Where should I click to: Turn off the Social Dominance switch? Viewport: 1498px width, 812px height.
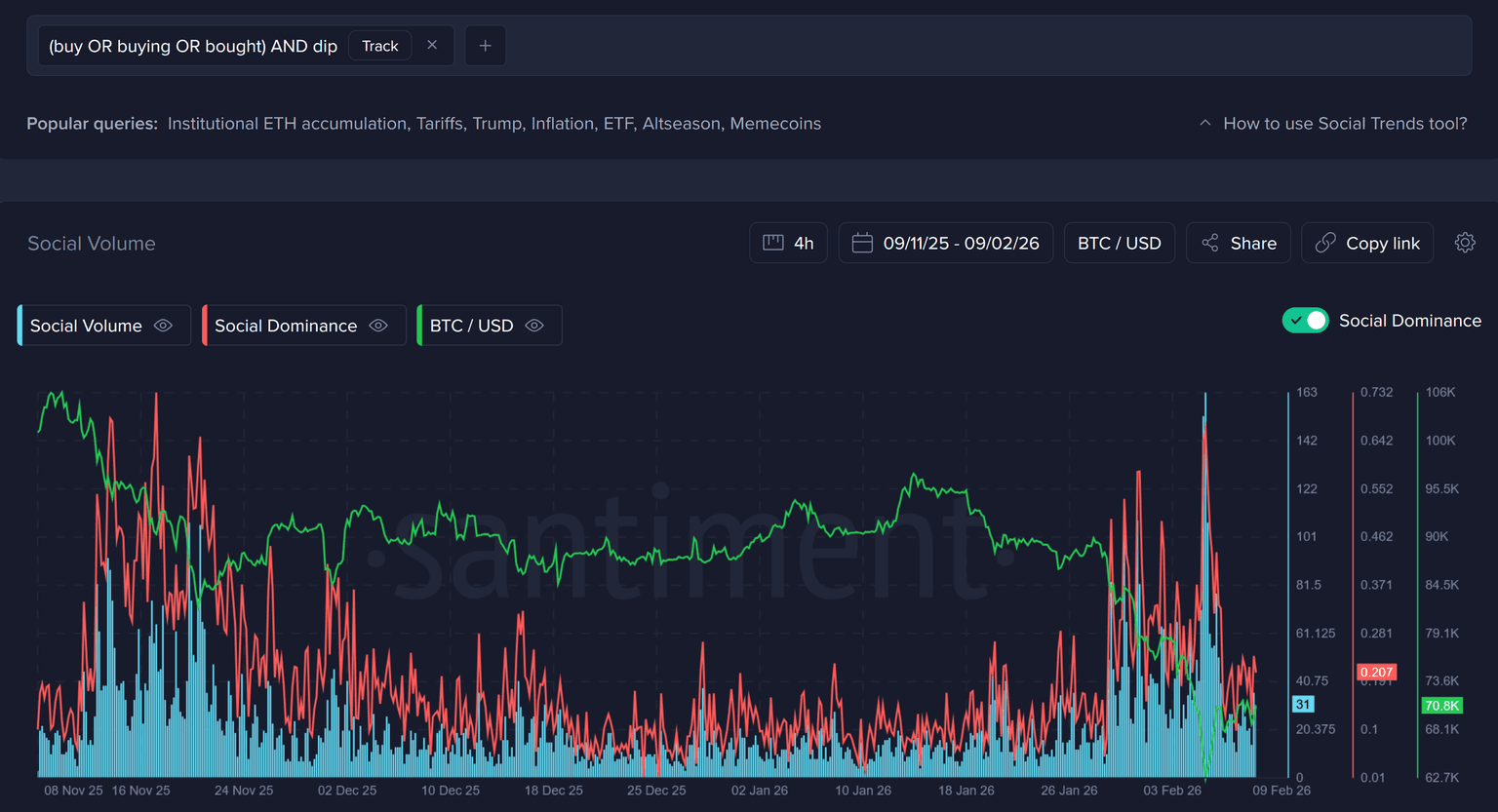[1305, 321]
